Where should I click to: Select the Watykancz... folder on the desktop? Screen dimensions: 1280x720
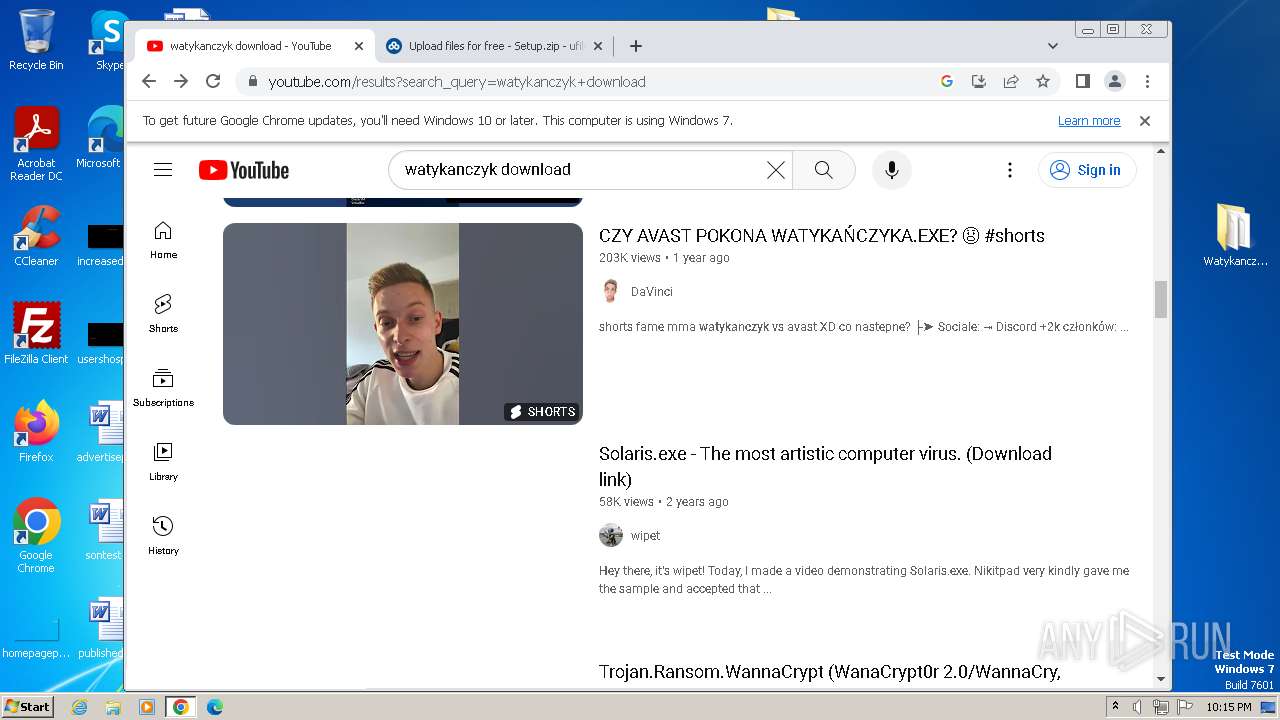click(1235, 236)
